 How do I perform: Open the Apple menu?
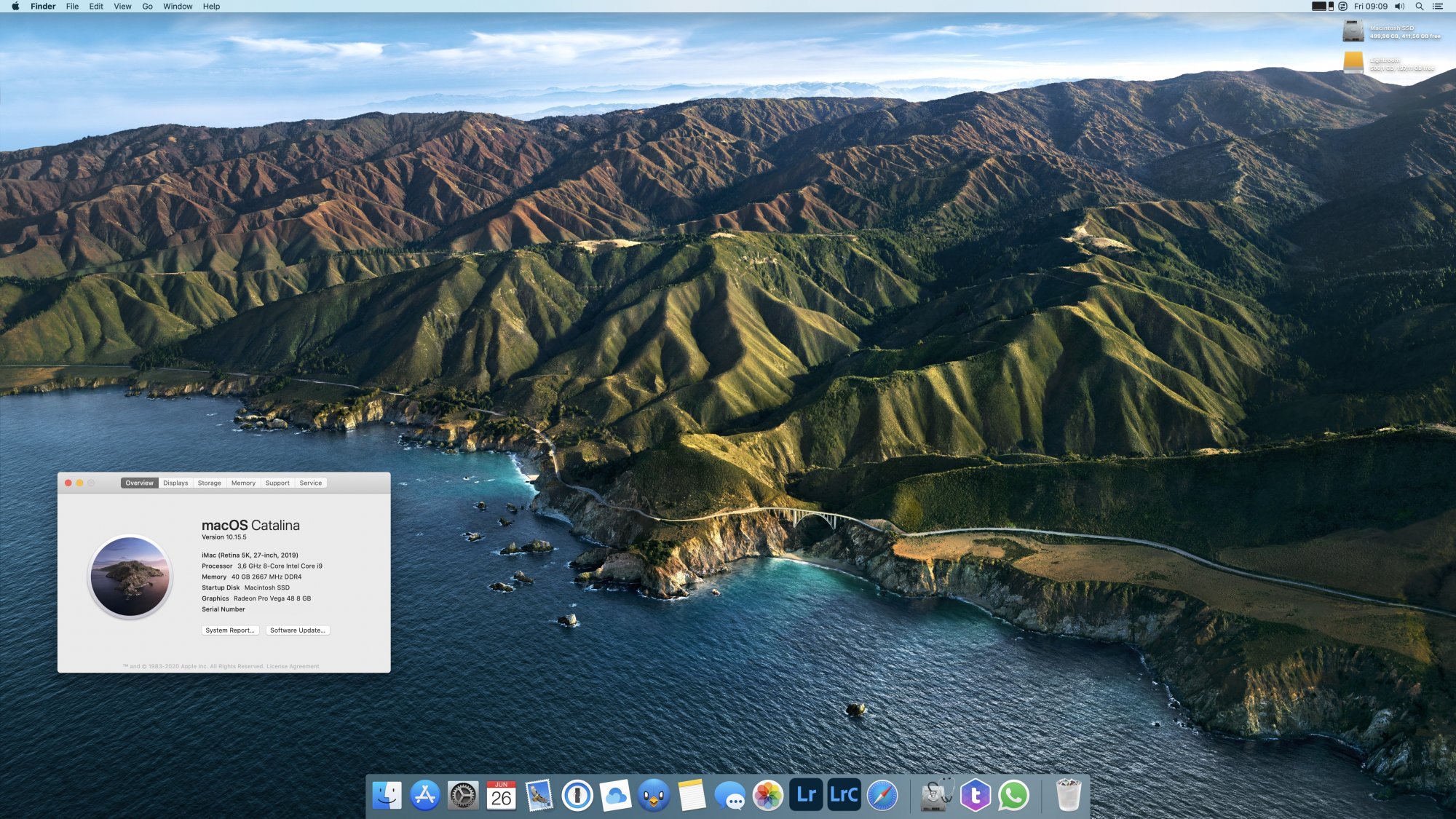click(15, 7)
